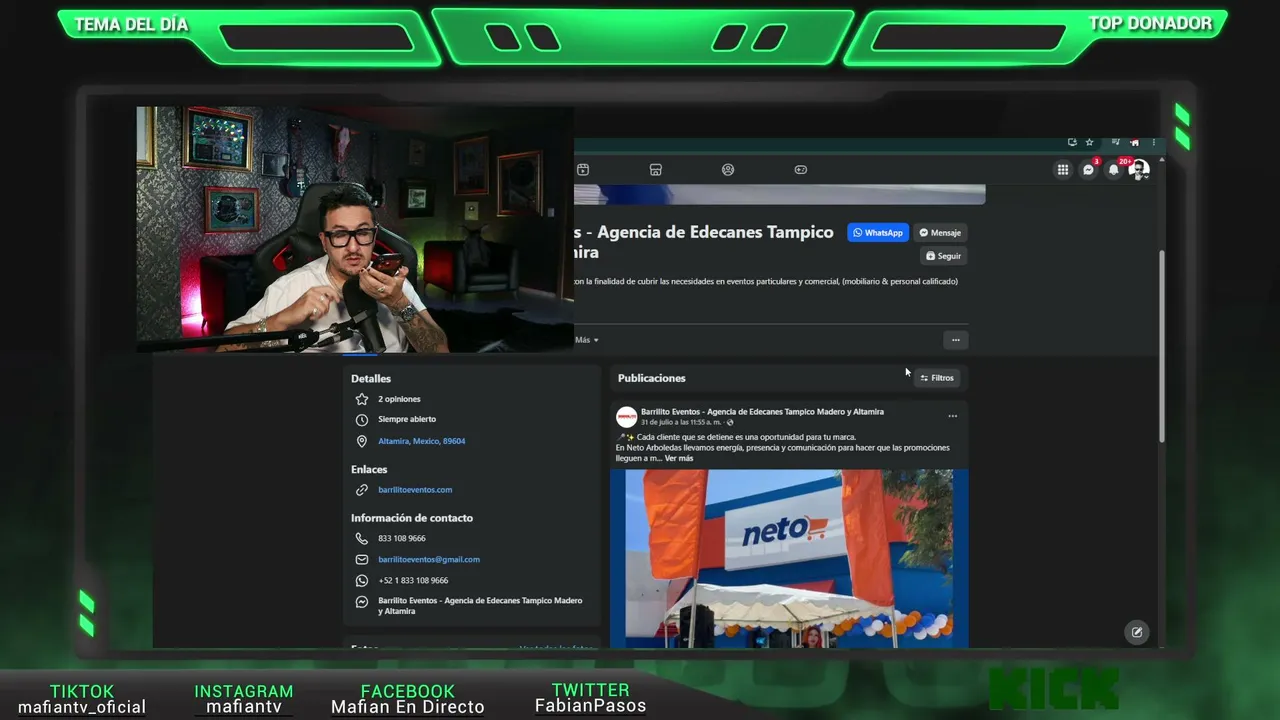
Task: Open the notifications bell icon
Action: pos(1114,170)
